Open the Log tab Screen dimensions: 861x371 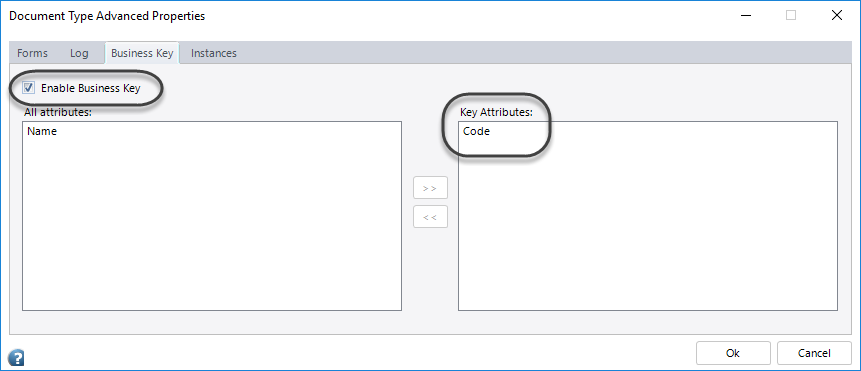(79, 53)
